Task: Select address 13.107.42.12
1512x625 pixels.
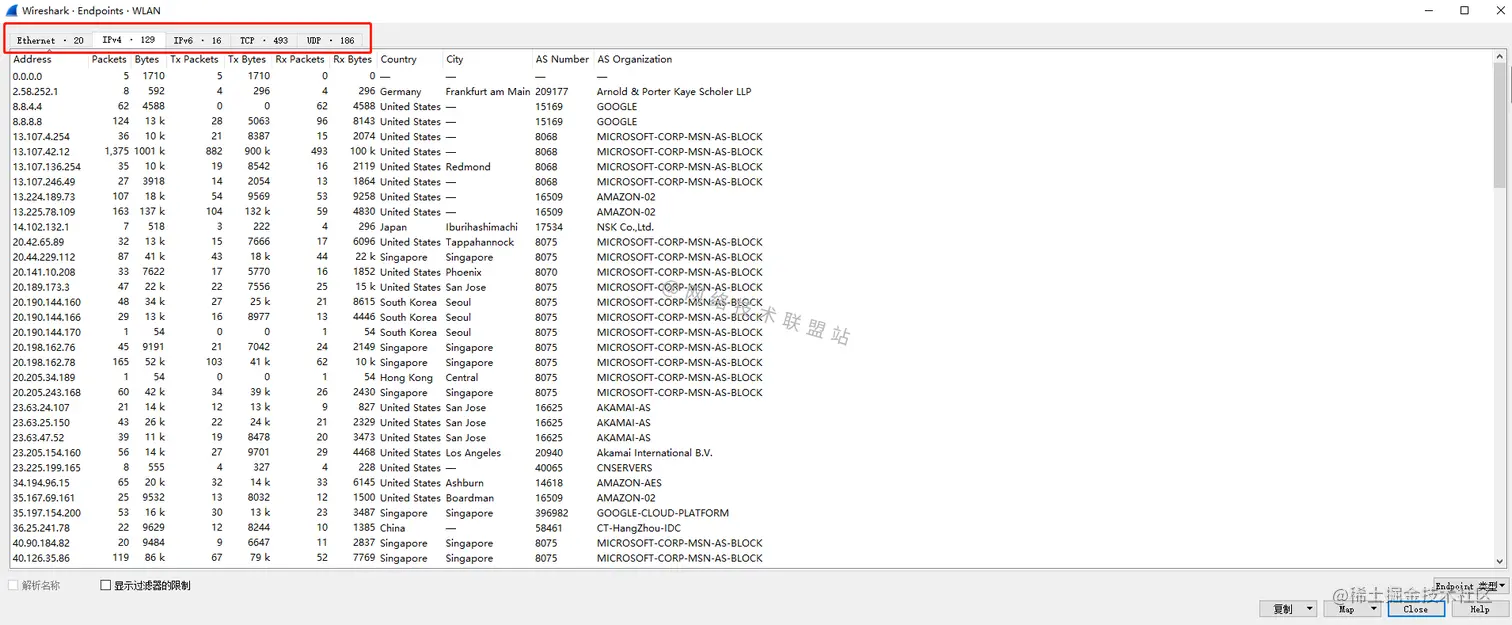Action: point(41,151)
